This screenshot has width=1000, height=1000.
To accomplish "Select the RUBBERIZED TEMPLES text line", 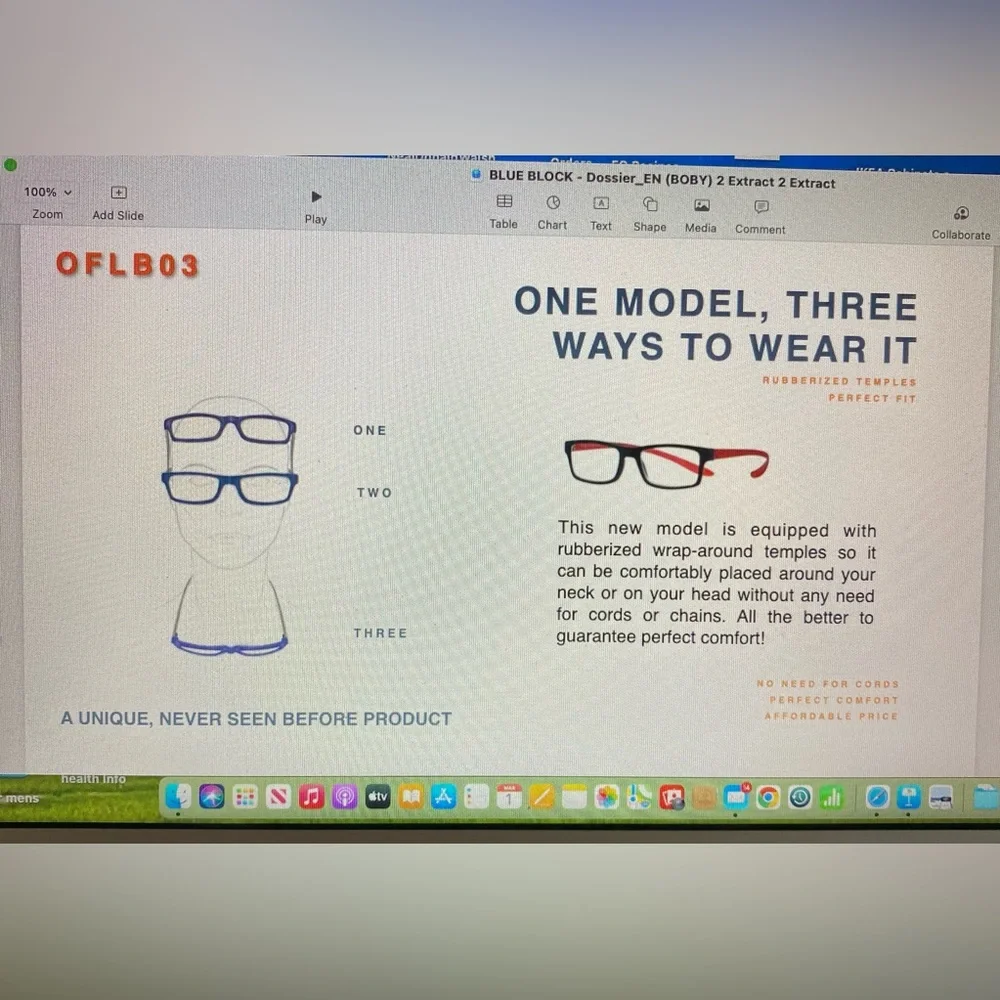I will [x=839, y=381].
